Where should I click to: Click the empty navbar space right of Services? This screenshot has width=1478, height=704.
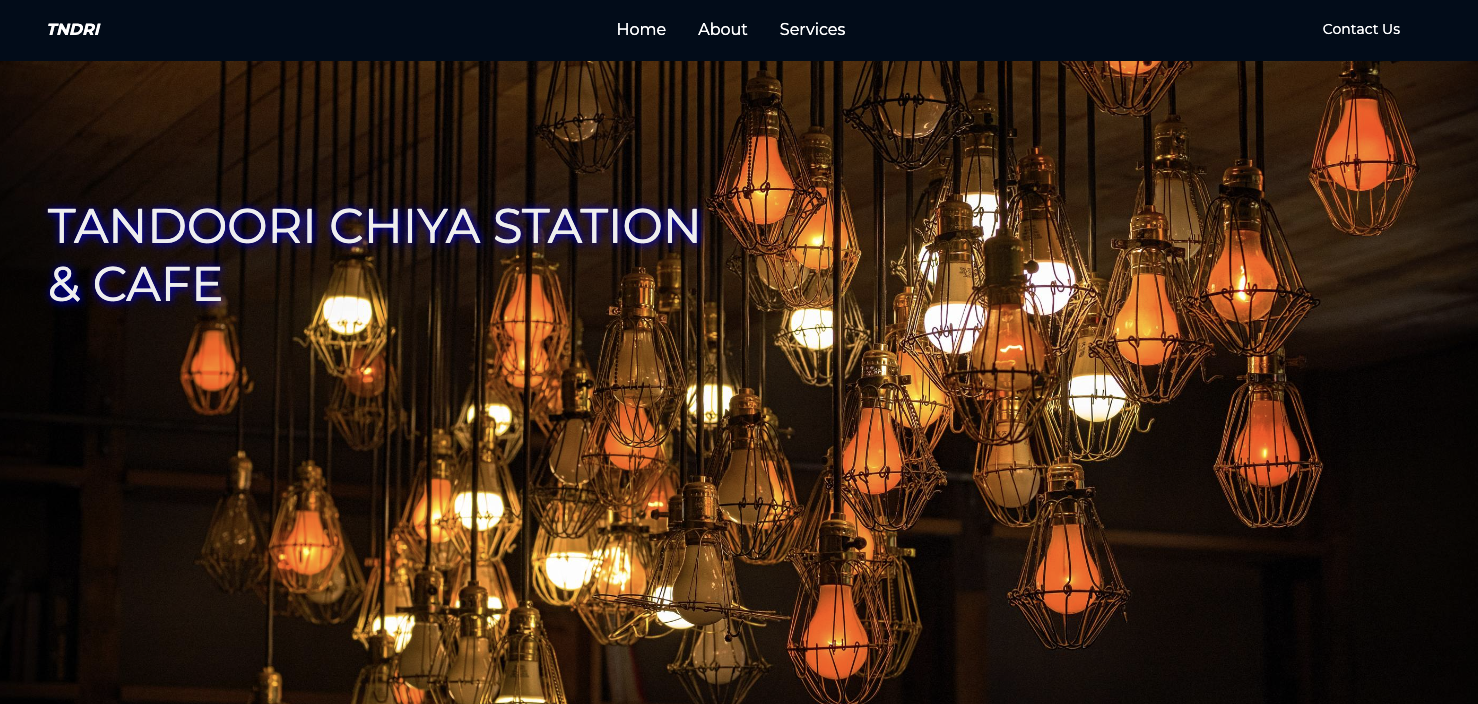(1080, 30)
